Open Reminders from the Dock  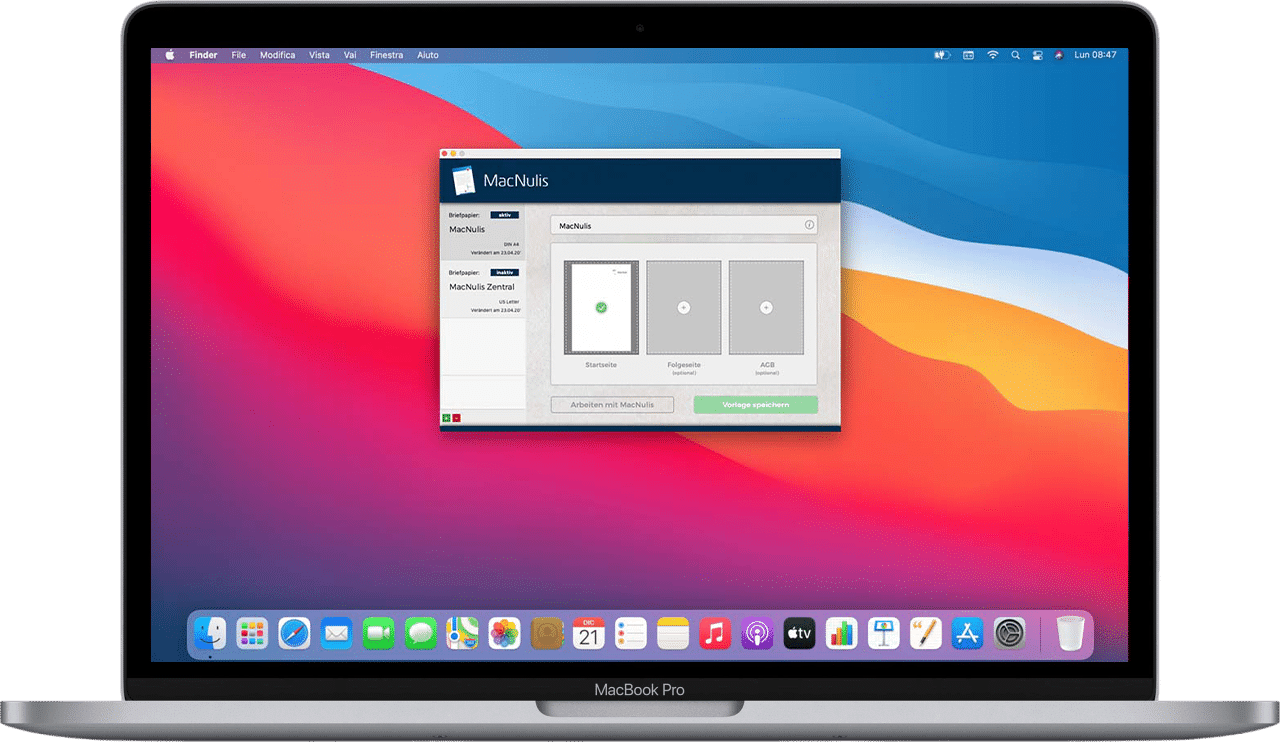(x=631, y=633)
